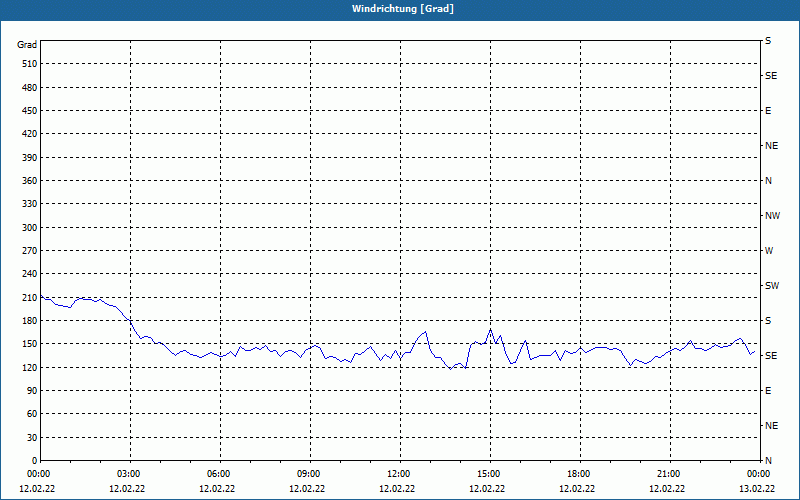Image resolution: width=800 pixels, height=500 pixels.
Task: Click the chart title 'Windrichtung [Grad]'
Action: (403, 9)
